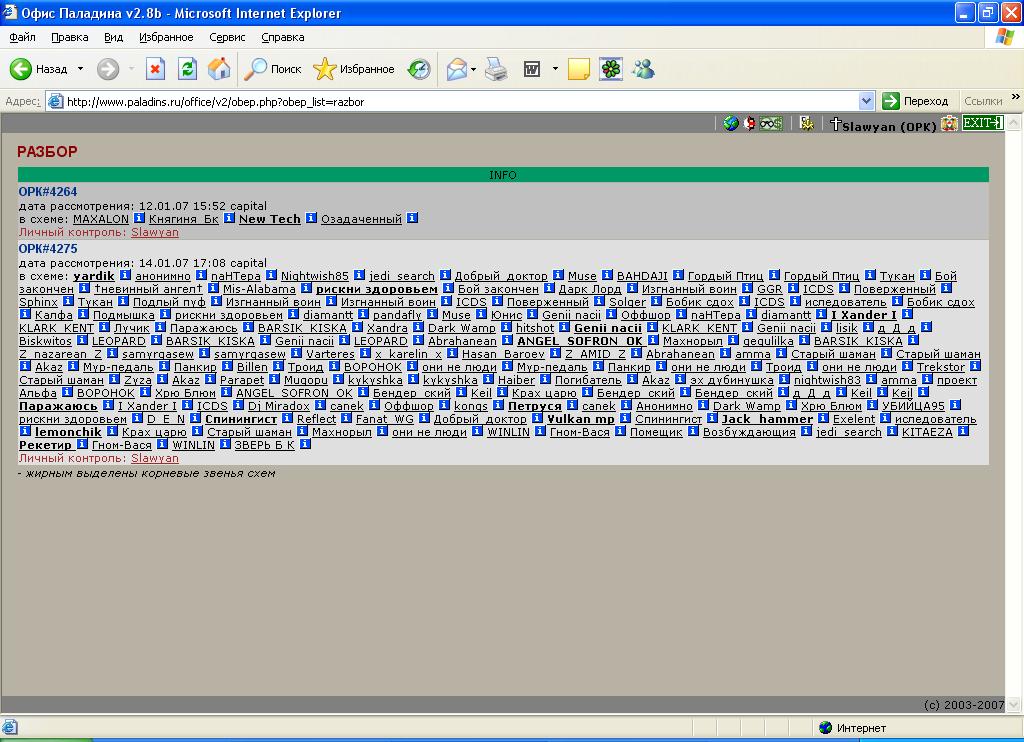This screenshot has height=742, width=1024.
Task: Open the Поиск search magnifier
Action: (273, 69)
